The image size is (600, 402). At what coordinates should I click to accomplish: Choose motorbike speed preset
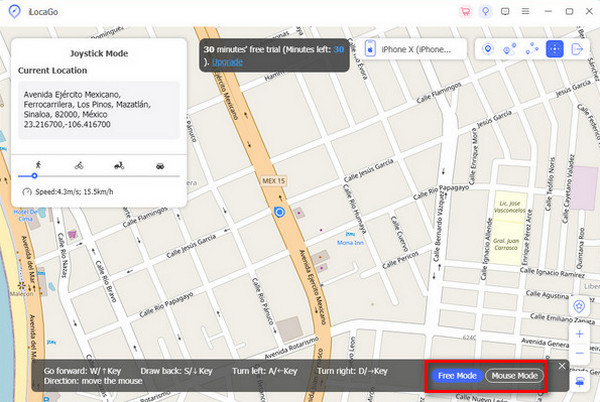pos(119,164)
